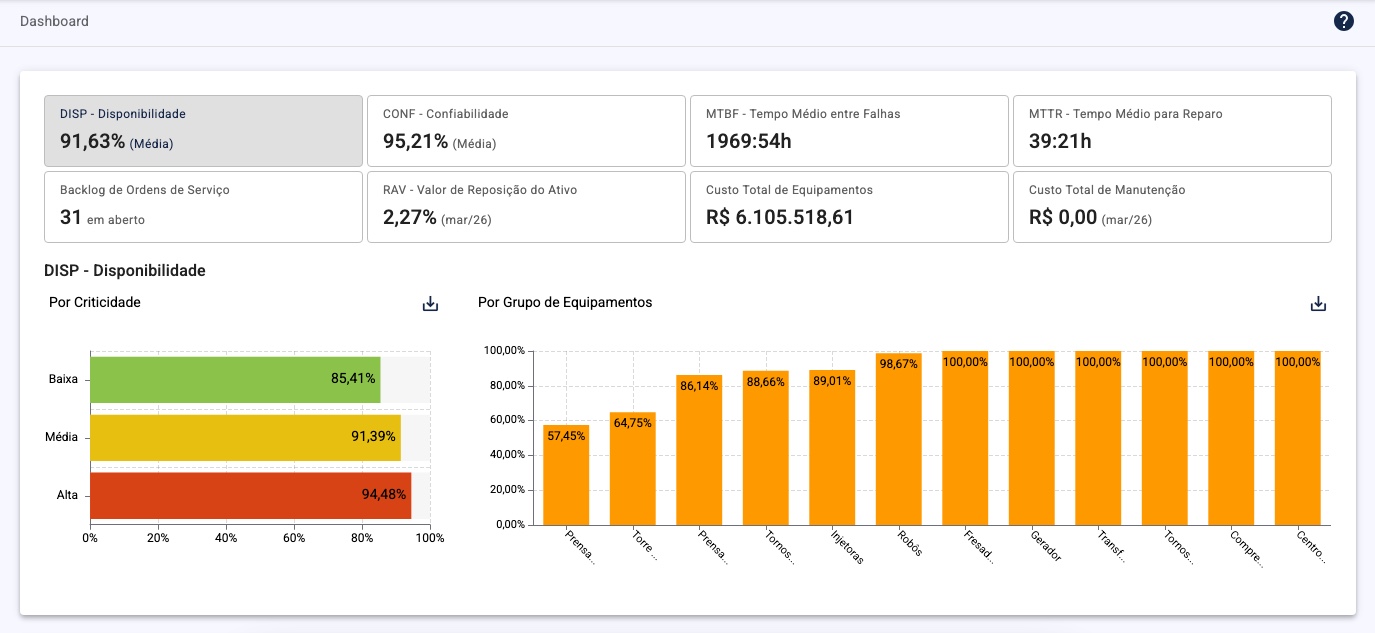Open the help question mark icon

click(x=1344, y=21)
